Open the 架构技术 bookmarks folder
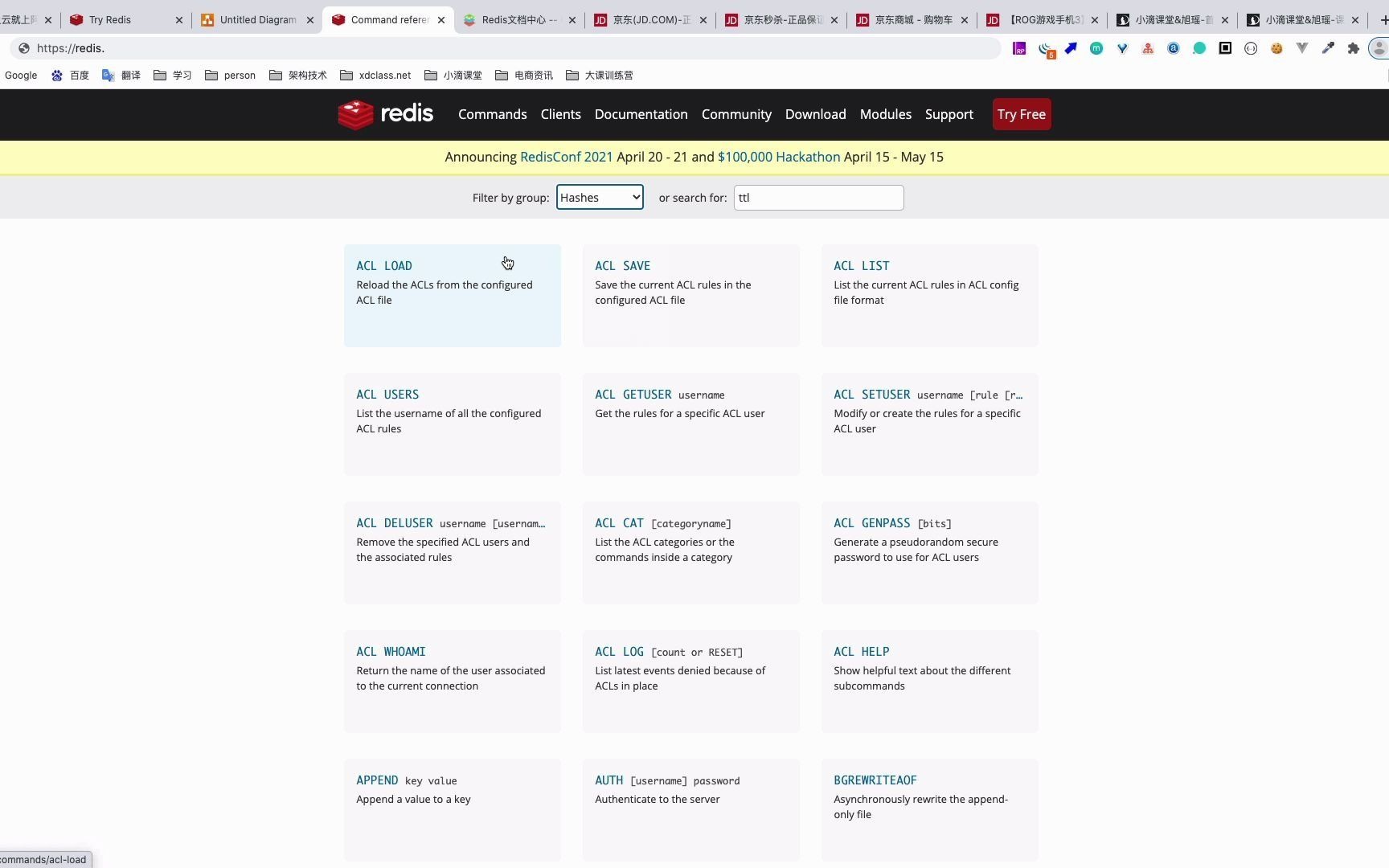 coord(298,76)
